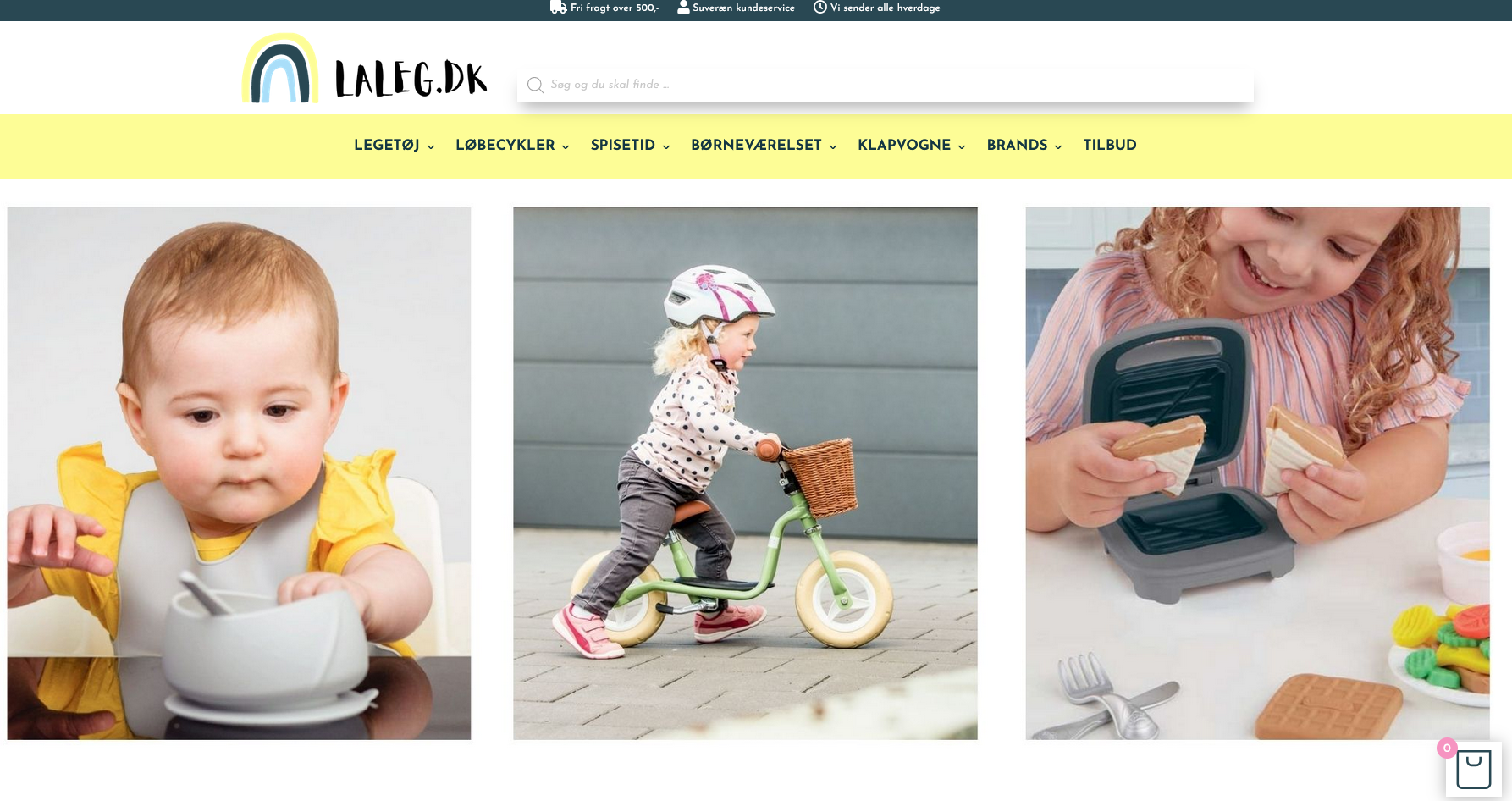The height and width of the screenshot is (801, 1512).
Task: Click the clock icon in top bar
Action: pos(819,7)
